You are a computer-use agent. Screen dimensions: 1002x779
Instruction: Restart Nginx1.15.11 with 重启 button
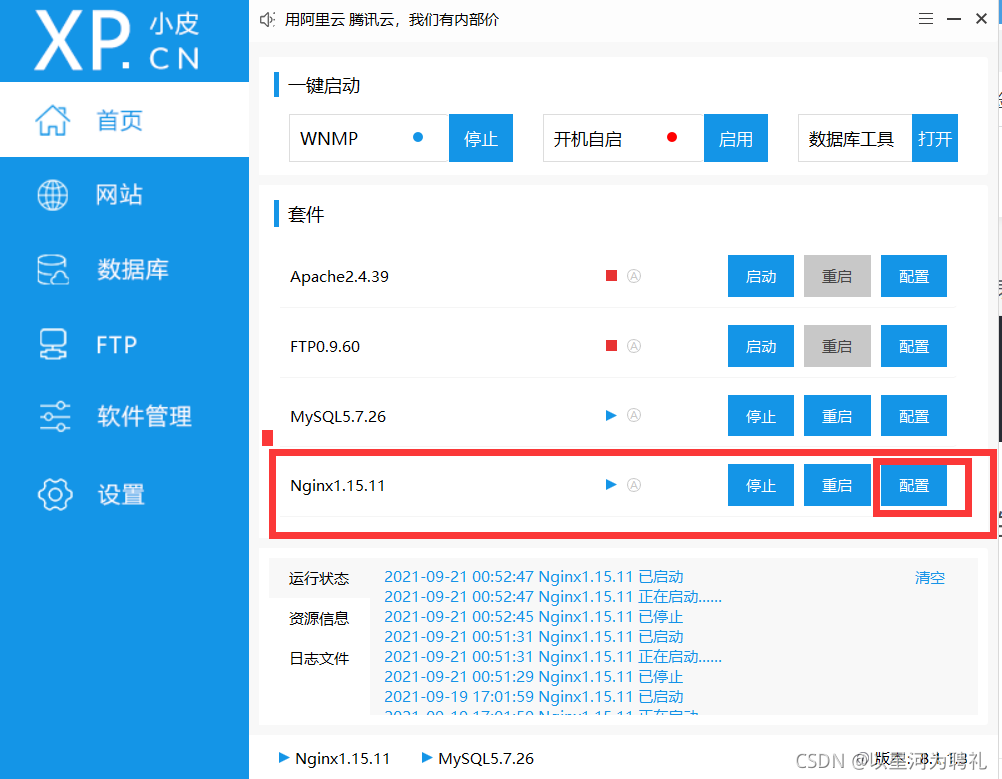point(837,485)
